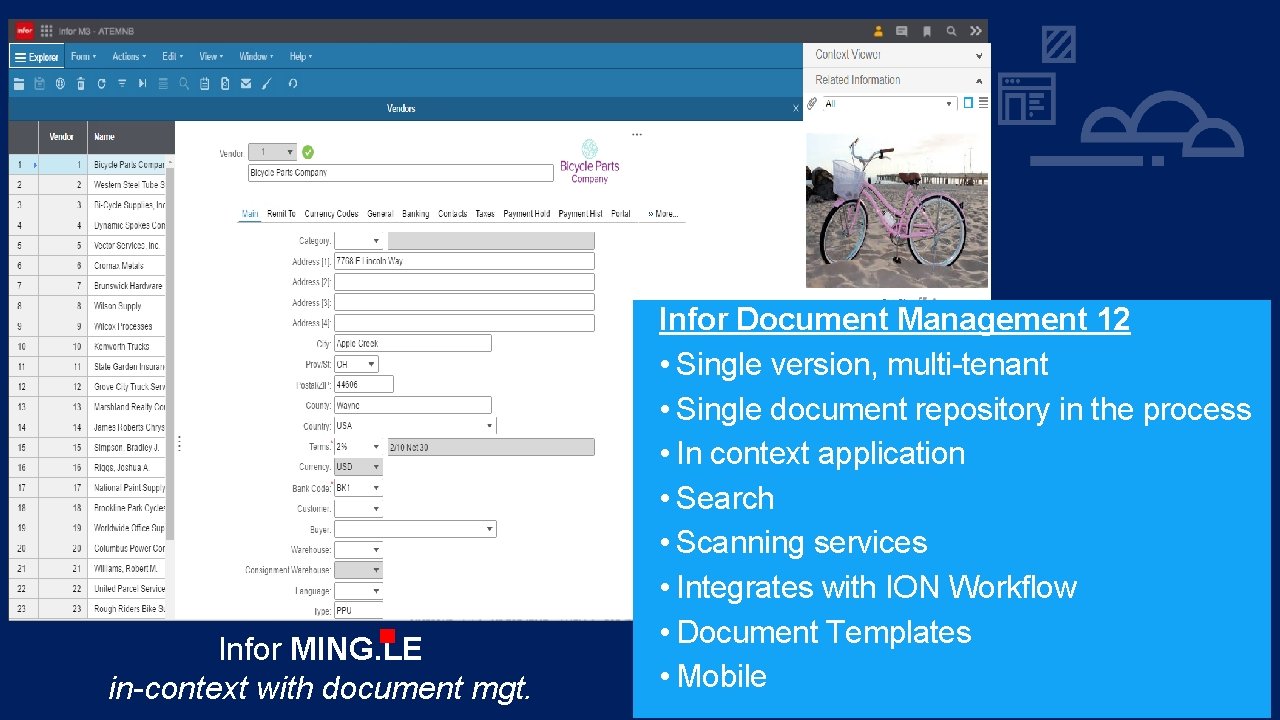Click the envelope mail toolbar icon
Screen dimensions: 1280x720
tap(246, 84)
